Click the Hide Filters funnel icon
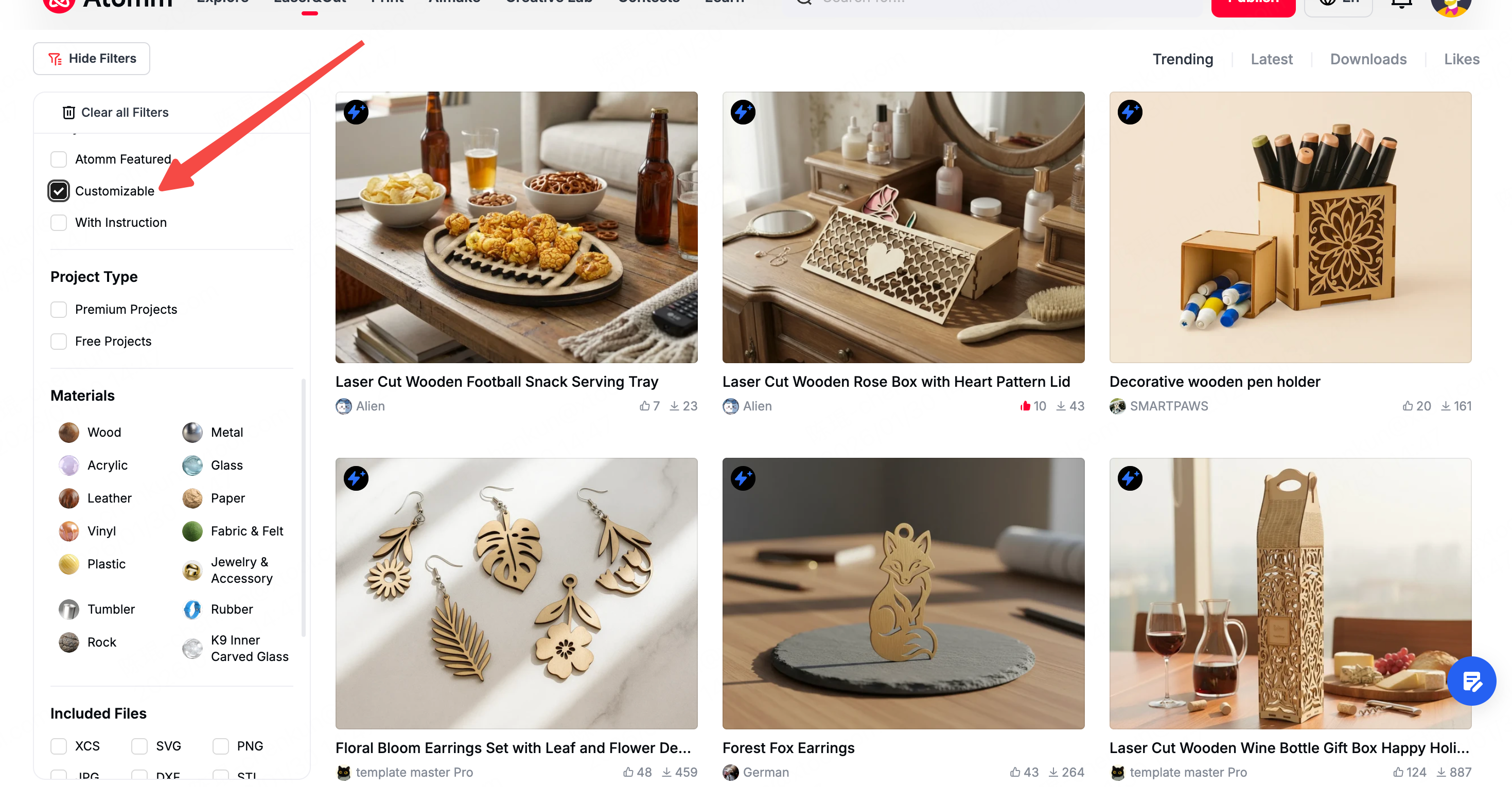 pos(55,59)
